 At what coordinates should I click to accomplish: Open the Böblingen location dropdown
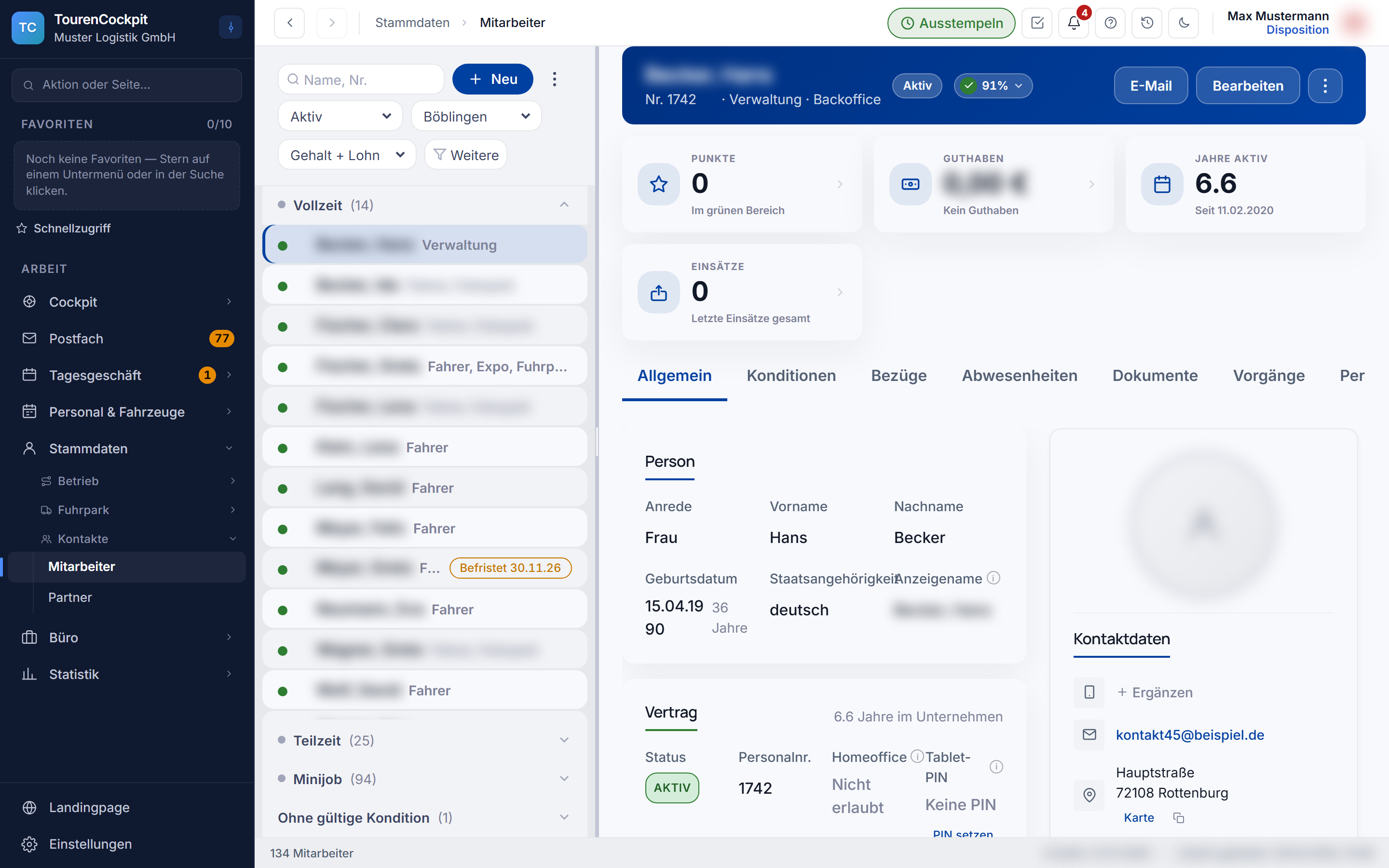(476, 117)
